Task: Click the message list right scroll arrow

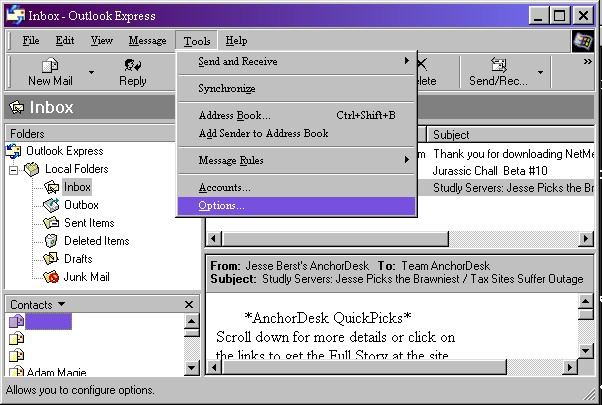Action: tap(585, 239)
